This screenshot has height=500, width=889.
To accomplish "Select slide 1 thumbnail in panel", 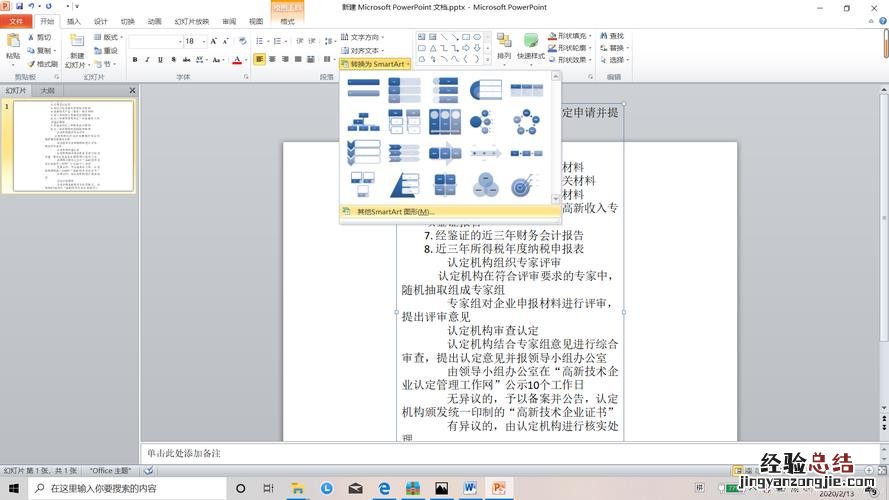I will (x=72, y=146).
